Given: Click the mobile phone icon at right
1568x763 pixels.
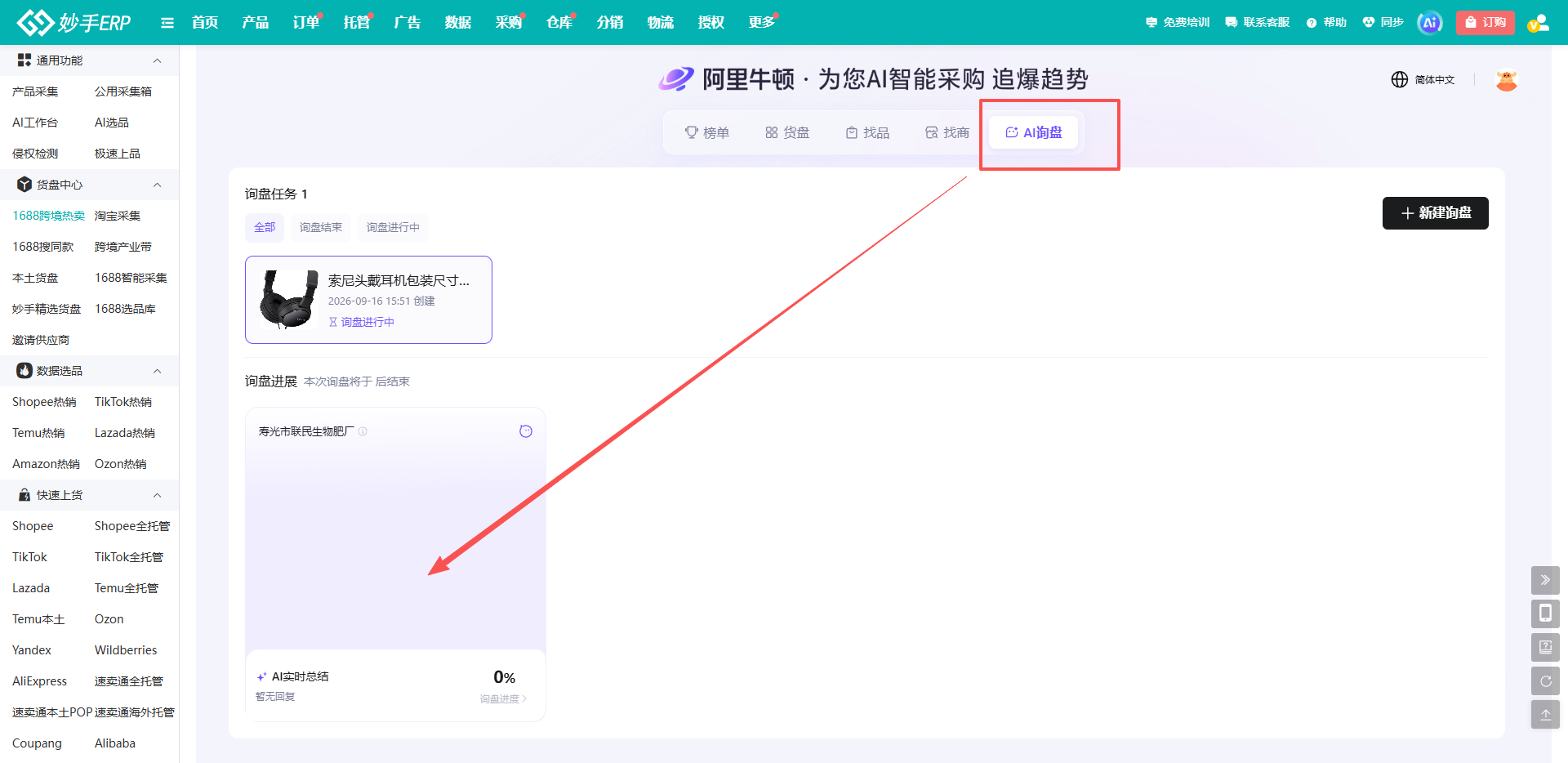Looking at the screenshot, I should pyautogui.click(x=1545, y=614).
